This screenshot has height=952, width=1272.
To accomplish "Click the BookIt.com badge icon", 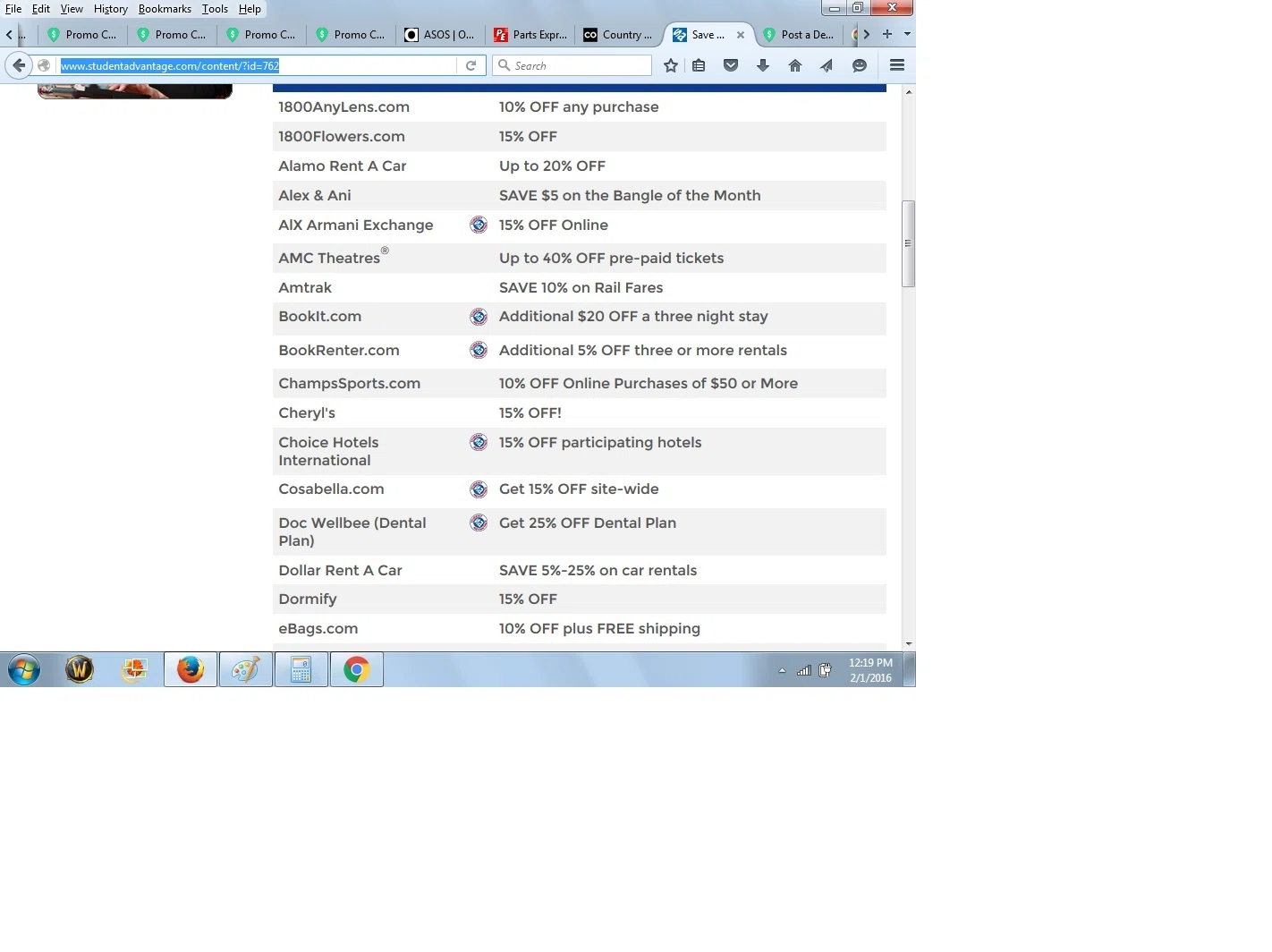I will 479,317.
